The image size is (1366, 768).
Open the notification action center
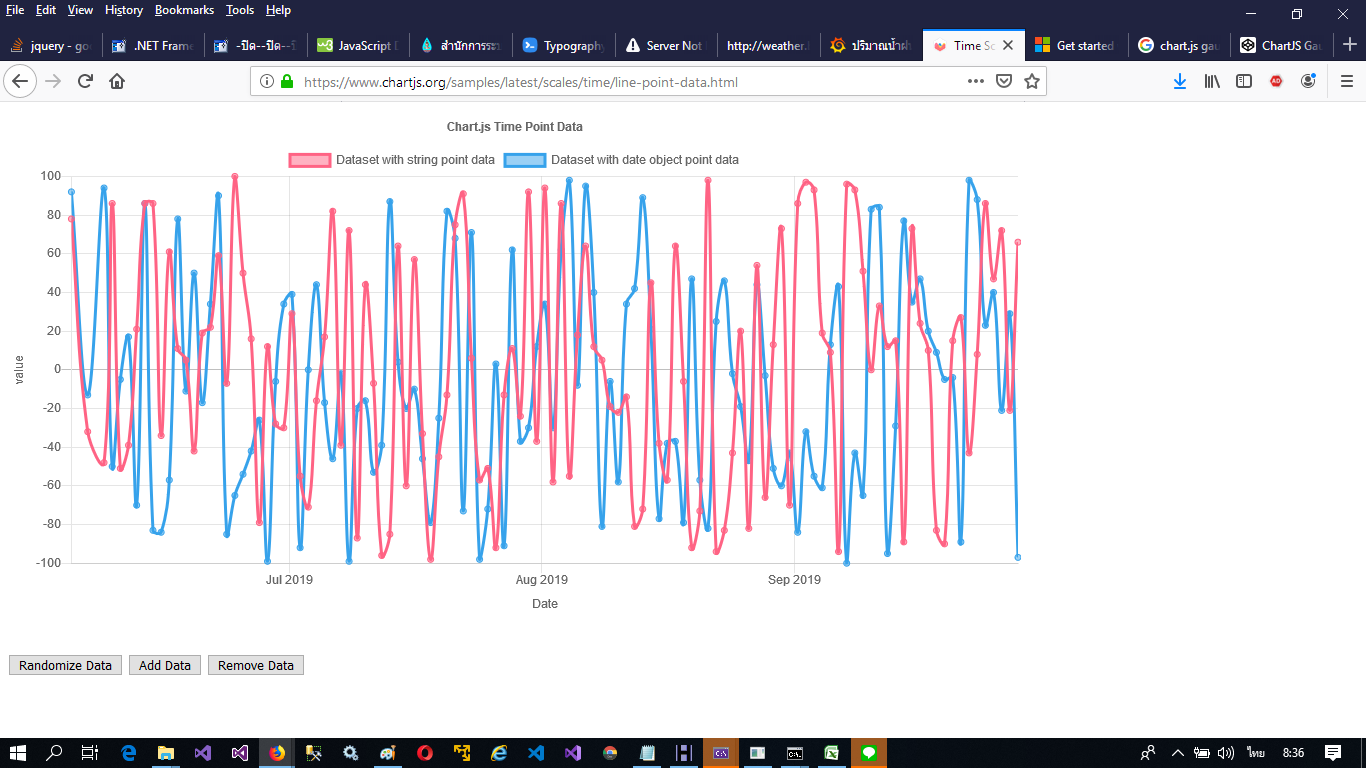coord(1333,753)
